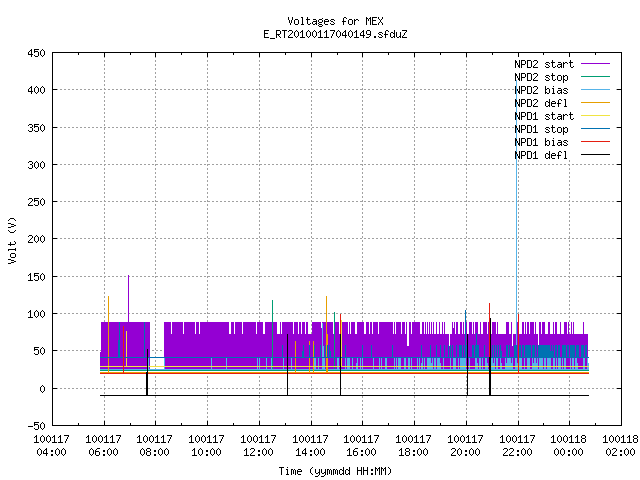Viewport: 640px width, 480px height.
Task: Select the 'NPD2 defl' legend label
Action: point(541,103)
